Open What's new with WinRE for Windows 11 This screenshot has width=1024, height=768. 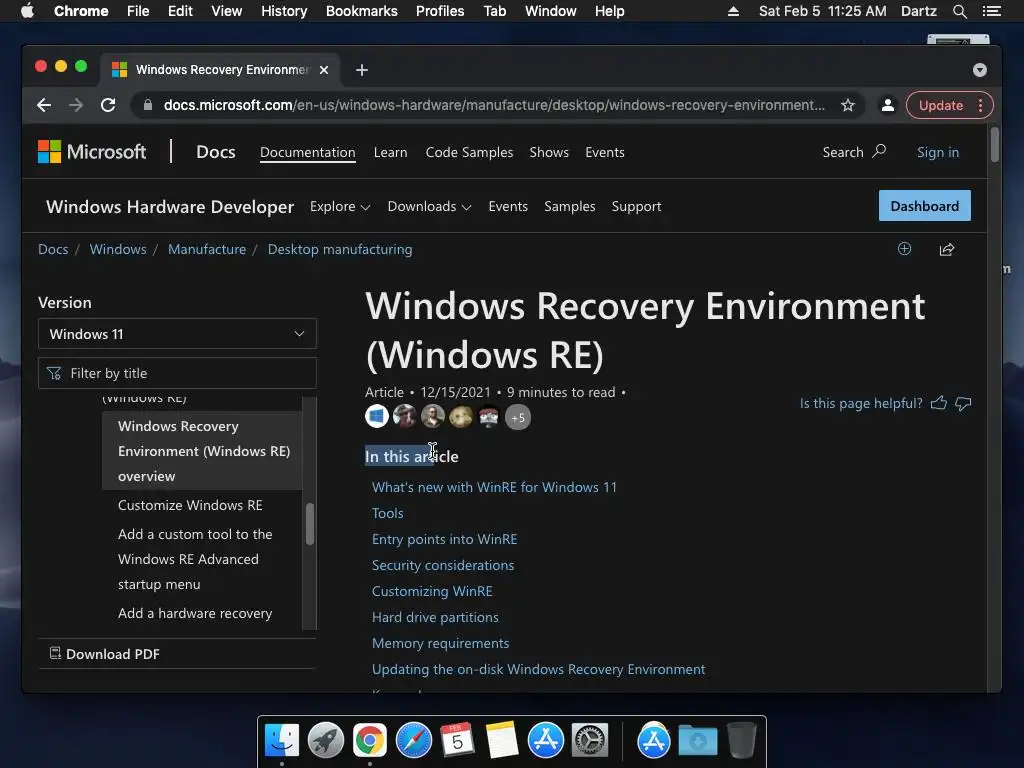[494, 487]
